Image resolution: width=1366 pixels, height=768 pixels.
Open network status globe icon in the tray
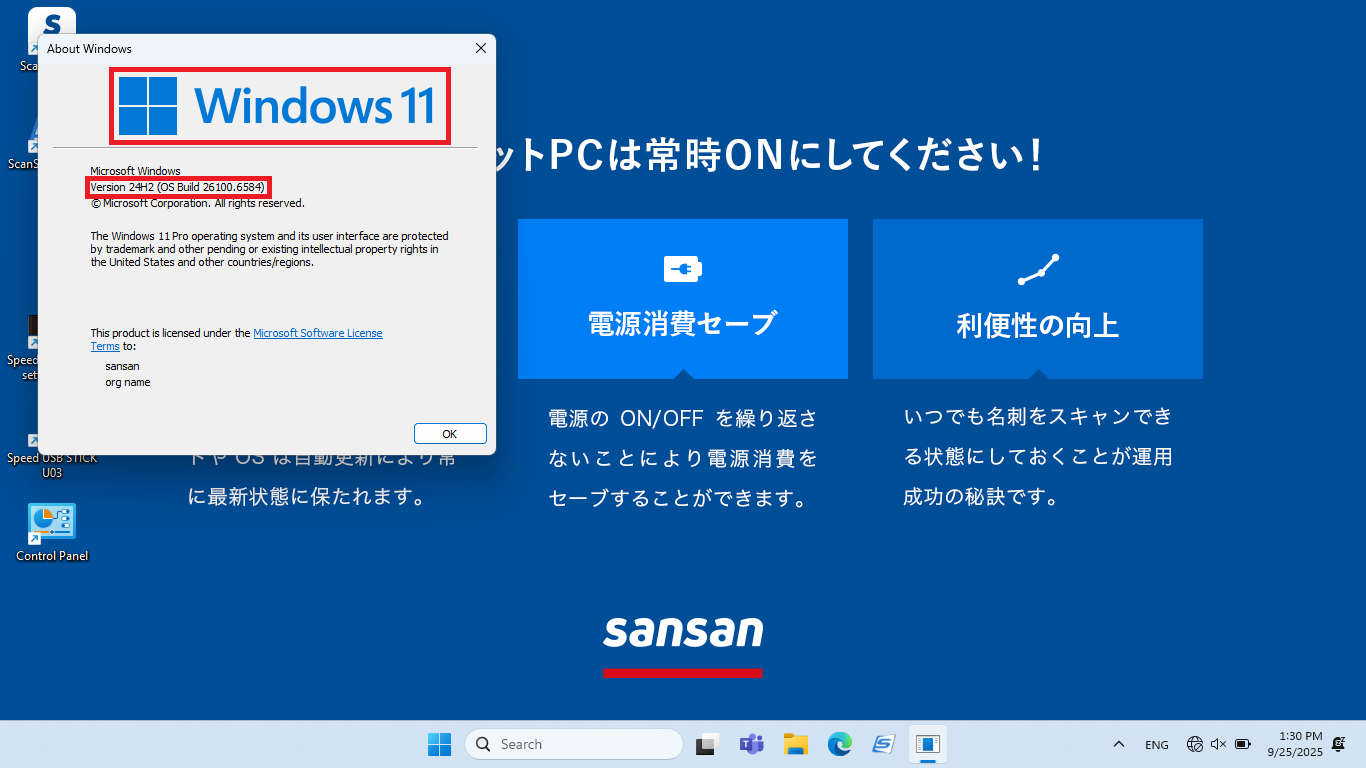pyautogui.click(x=1195, y=744)
